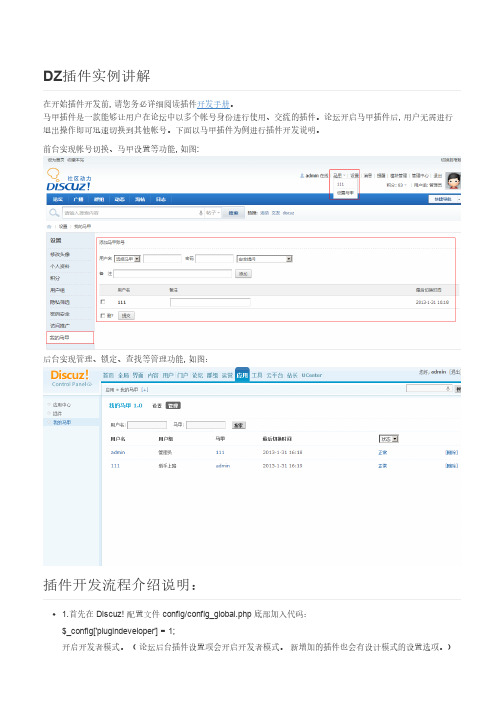Open the development manual hyperlink
The width and height of the screenshot is (504, 713).
pos(213,104)
